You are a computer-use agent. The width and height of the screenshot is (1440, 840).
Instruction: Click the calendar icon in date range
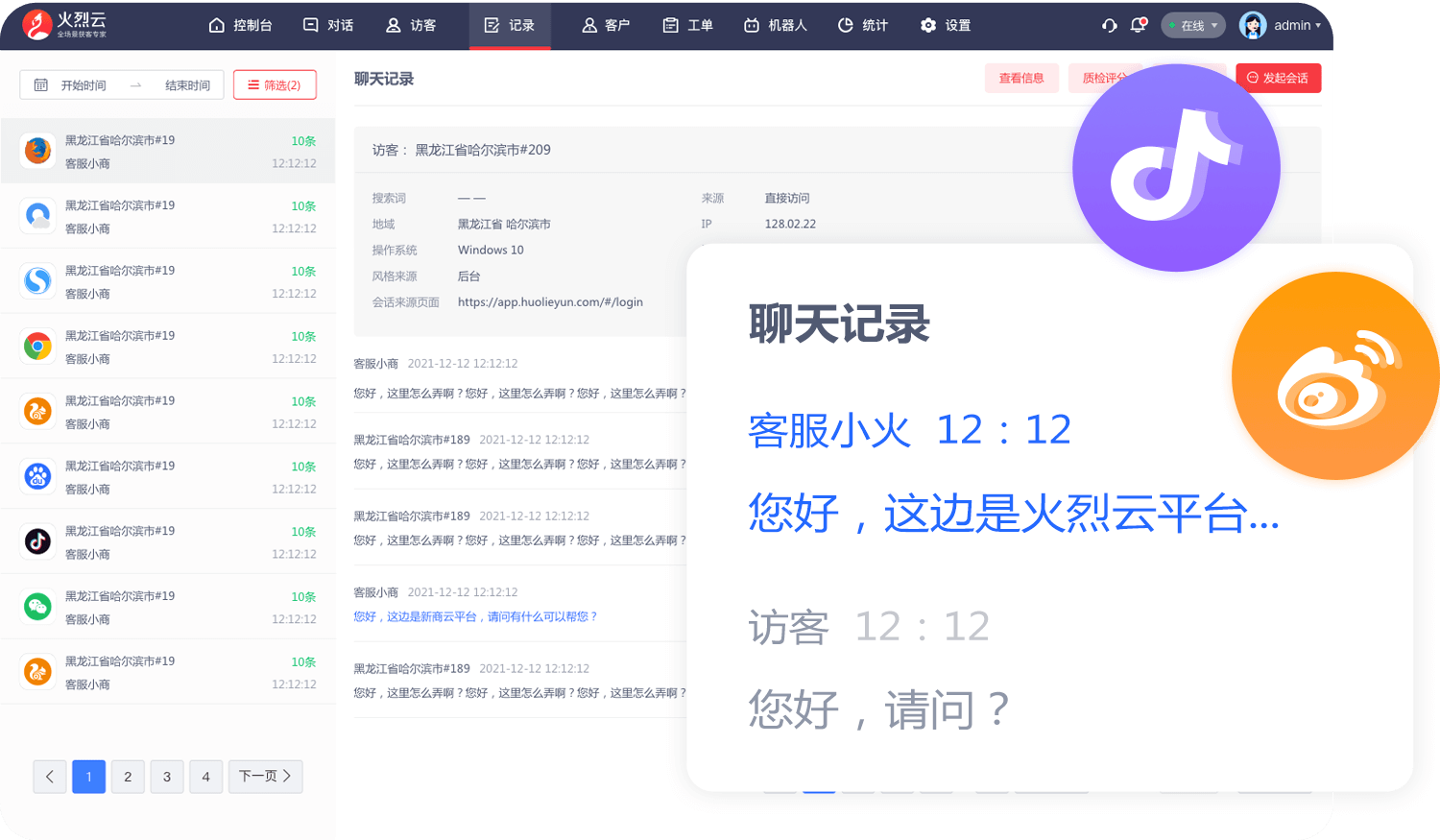[x=40, y=85]
